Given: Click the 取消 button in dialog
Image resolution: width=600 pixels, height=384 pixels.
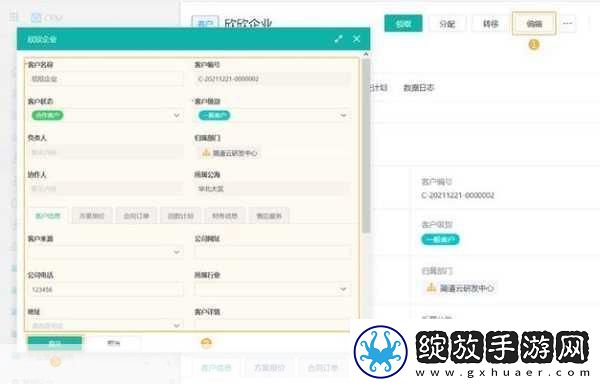Looking at the screenshot, I should click(114, 343).
